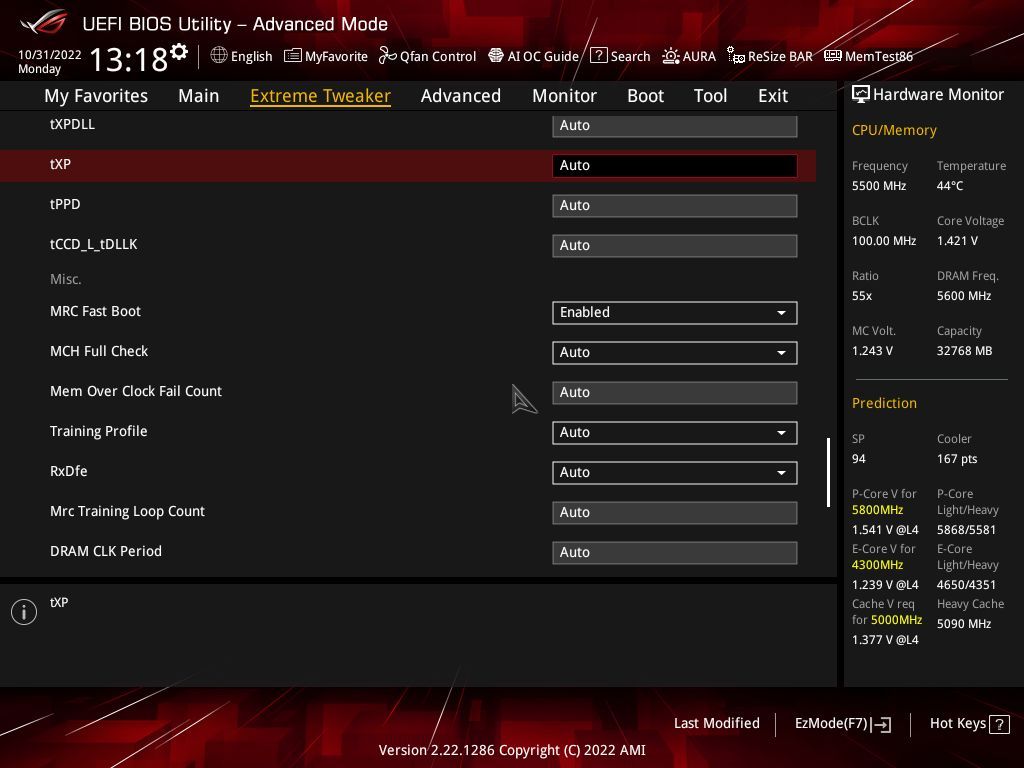Click the EzMode exit arrow icon

click(881, 724)
